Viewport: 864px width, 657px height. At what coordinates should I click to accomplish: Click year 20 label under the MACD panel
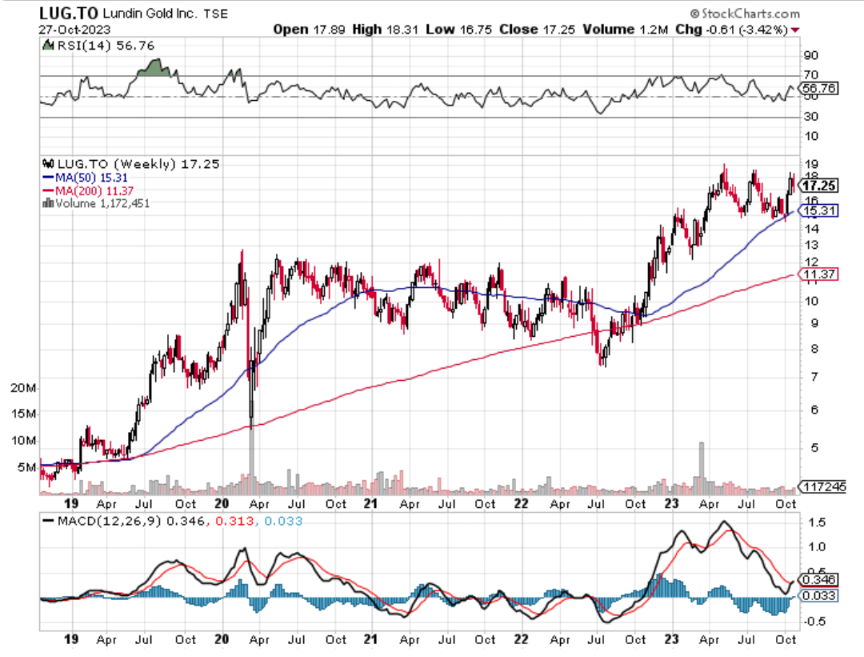(x=222, y=639)
